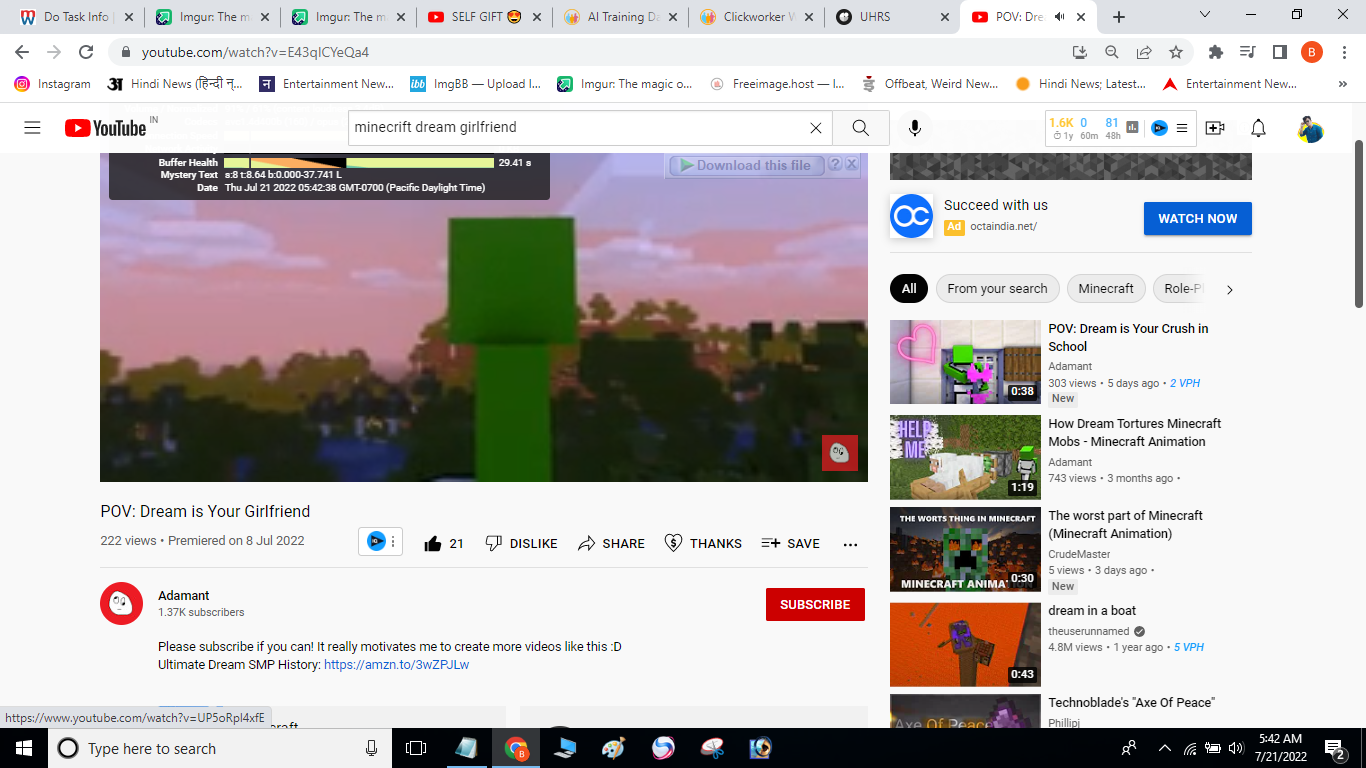Open dream in a boat thumbnail
The height and width of the screenshot is (768, 1366).
(x=965, y=644)
